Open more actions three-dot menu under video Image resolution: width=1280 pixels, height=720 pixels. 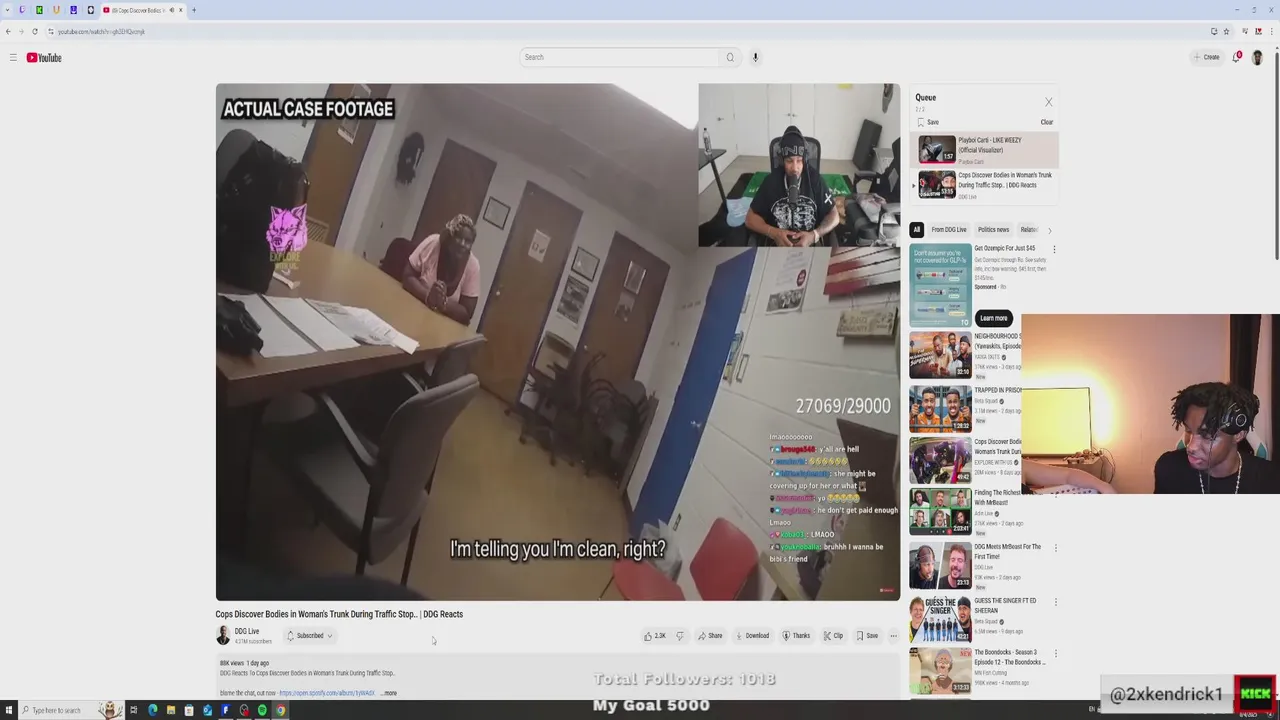pyautogui.click(x=893, y=636)
